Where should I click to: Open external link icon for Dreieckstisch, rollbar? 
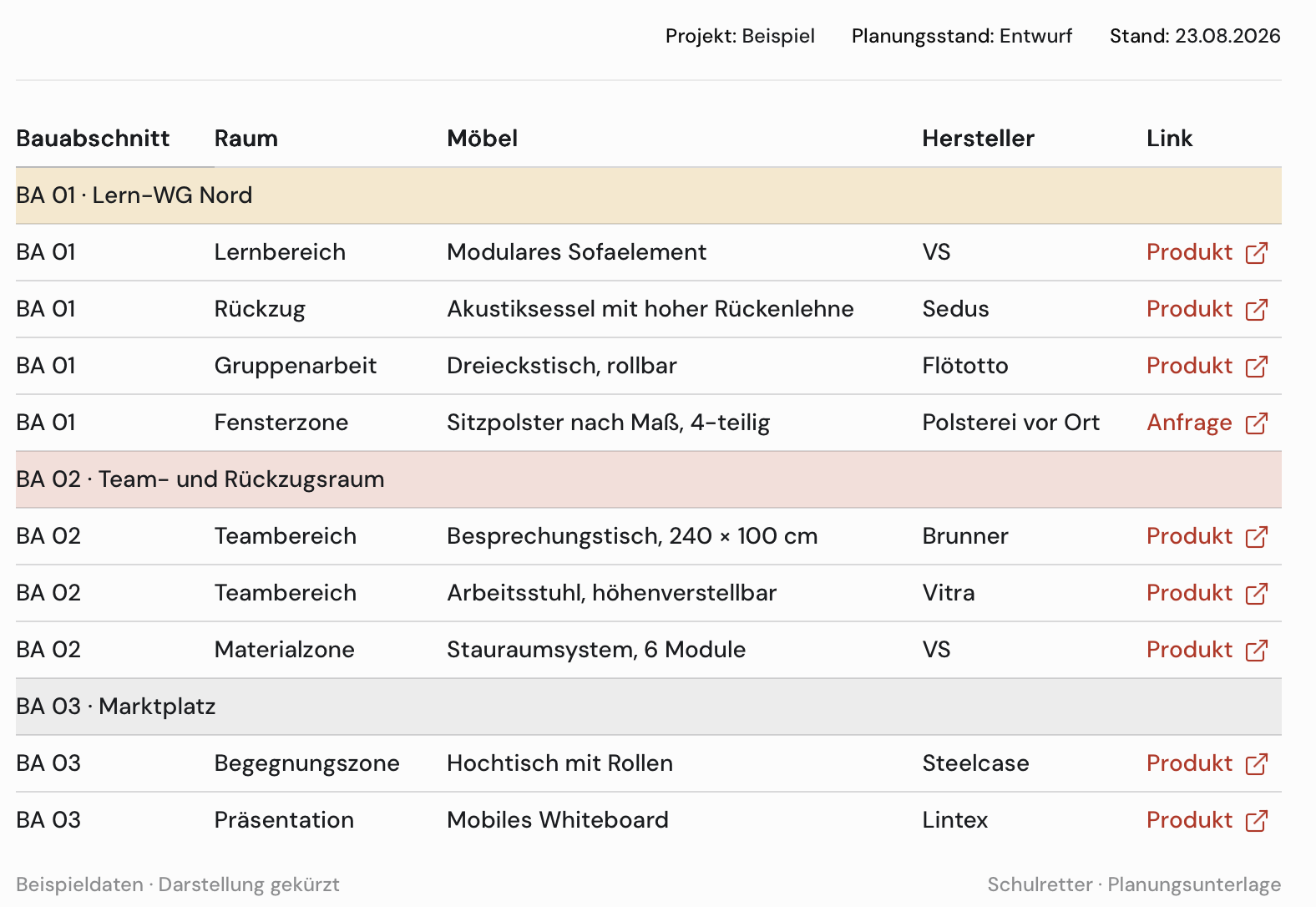(x=1257, y=367)
